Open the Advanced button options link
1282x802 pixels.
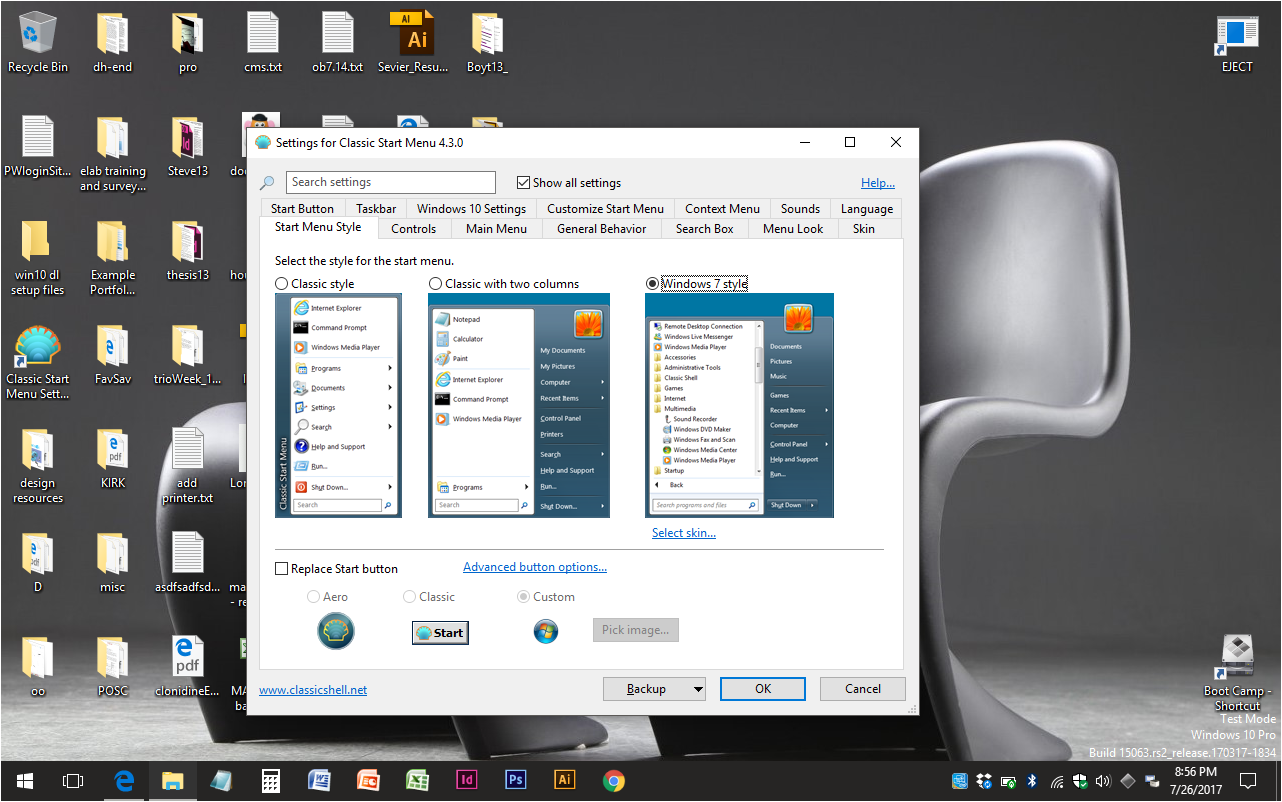[534, 567]
